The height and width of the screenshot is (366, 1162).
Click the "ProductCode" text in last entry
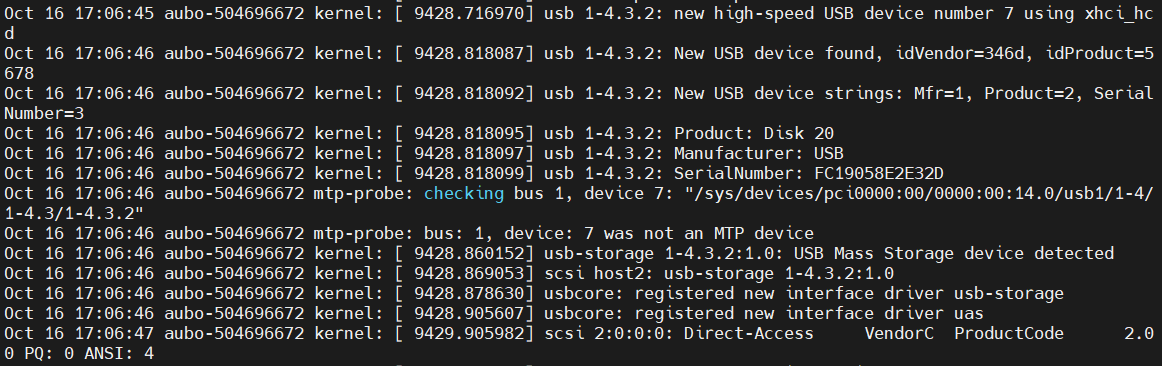coord(1009,333)
